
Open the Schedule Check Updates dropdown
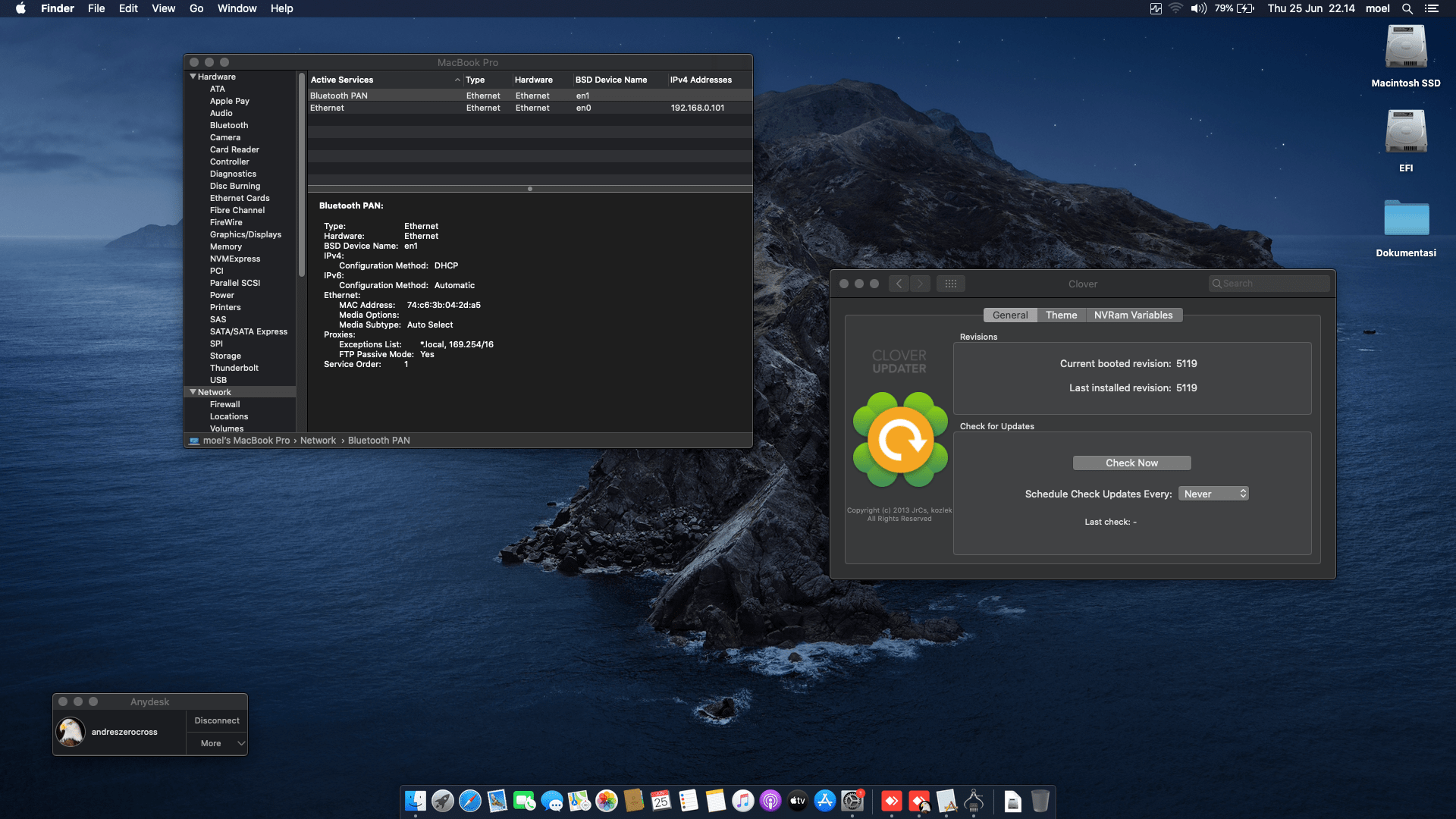pos(1213,494)
